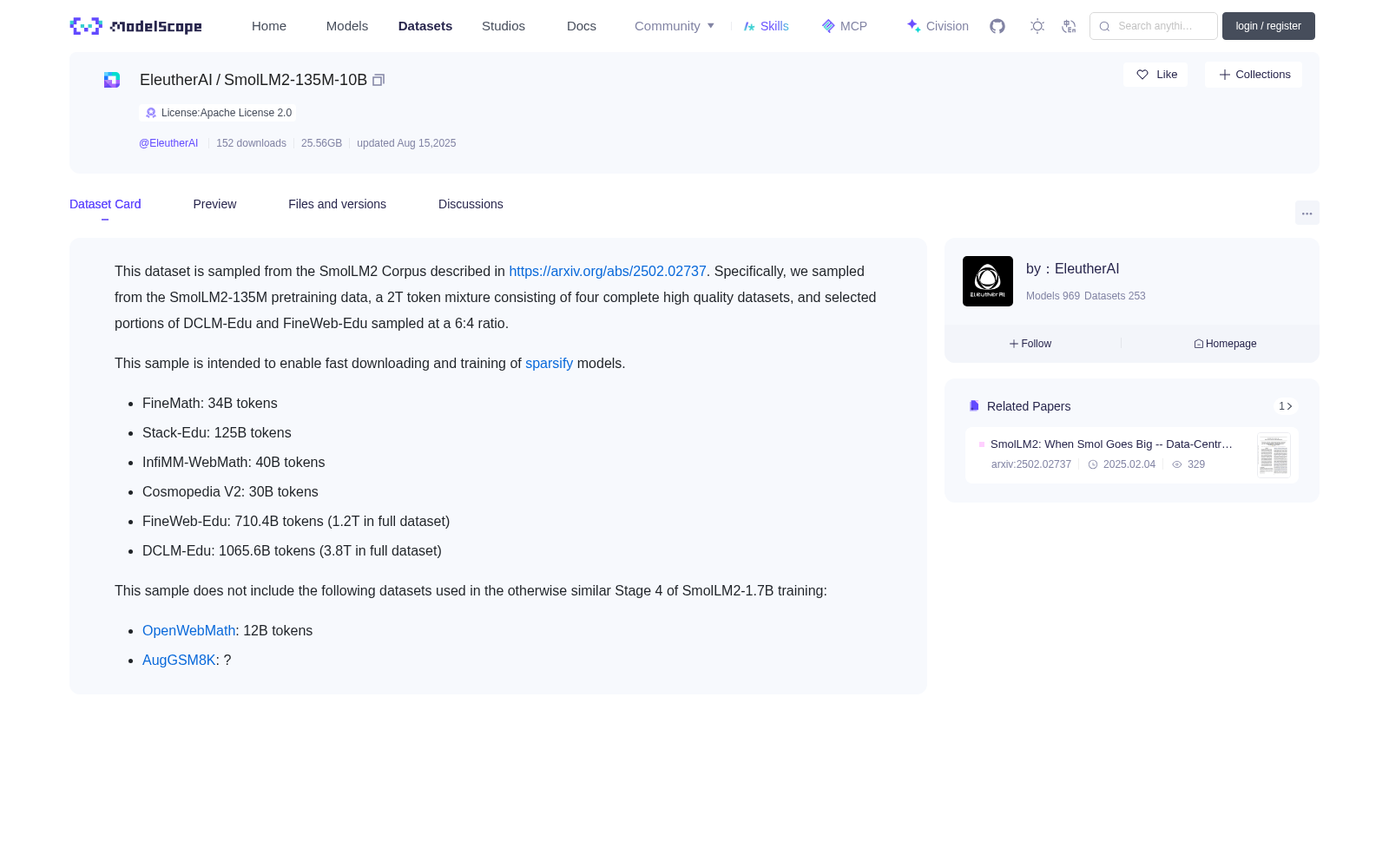The height and width of the screenshot is (868, 1389).
Task: Click Models 969 count
Action: [x=1053, y=296]
